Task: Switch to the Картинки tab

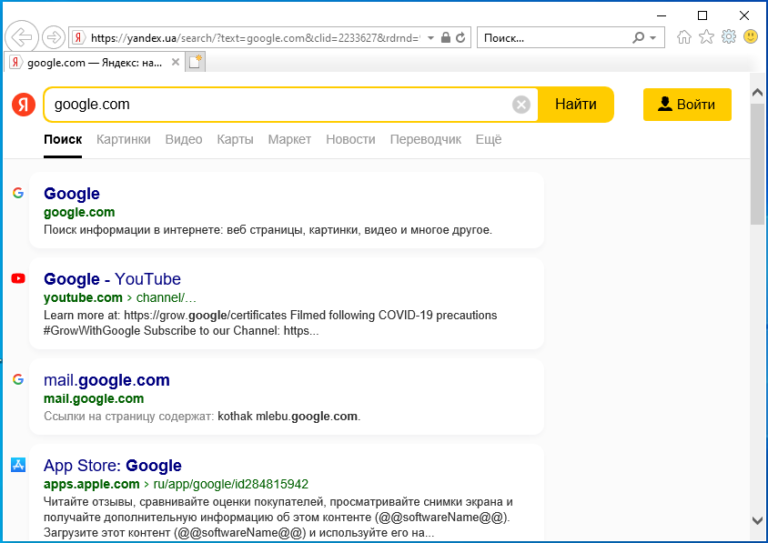Action: [123, 140]
